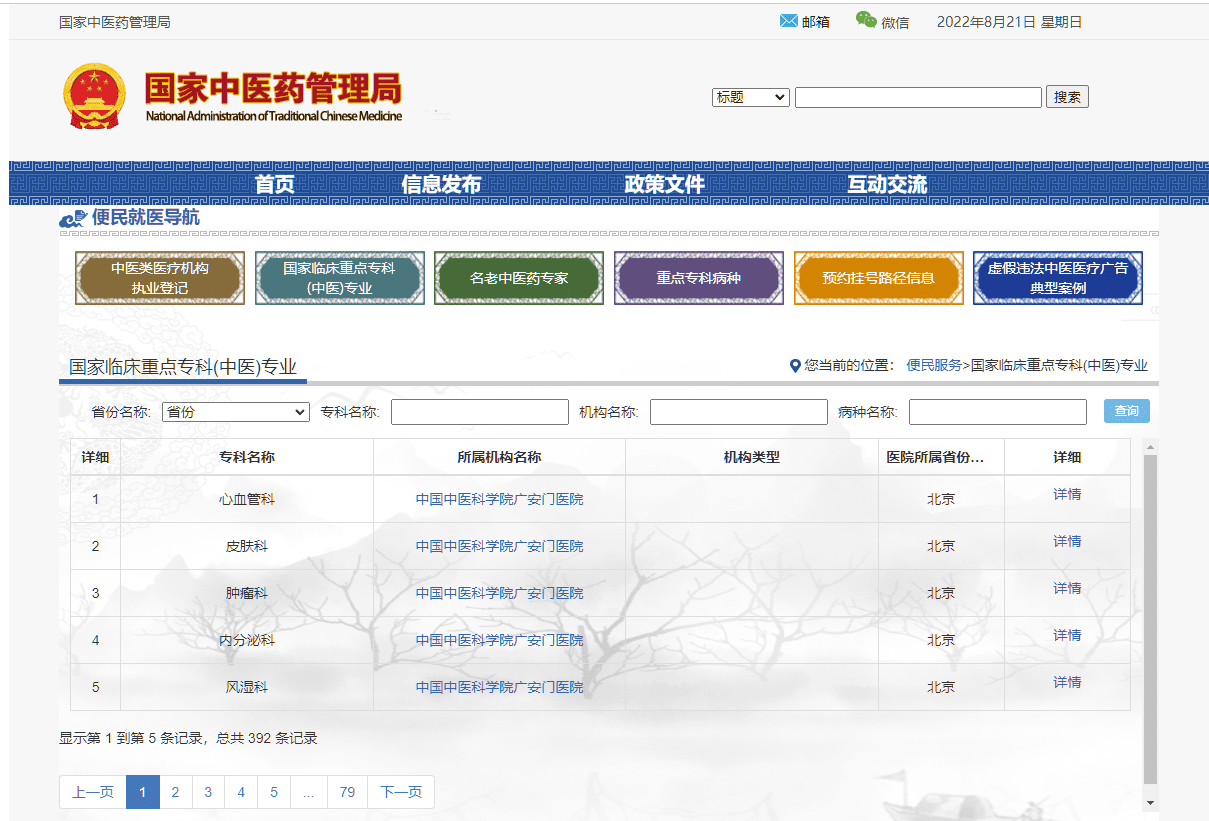Open the hospital link in the 心血管科 row

[x=499, y=499]
